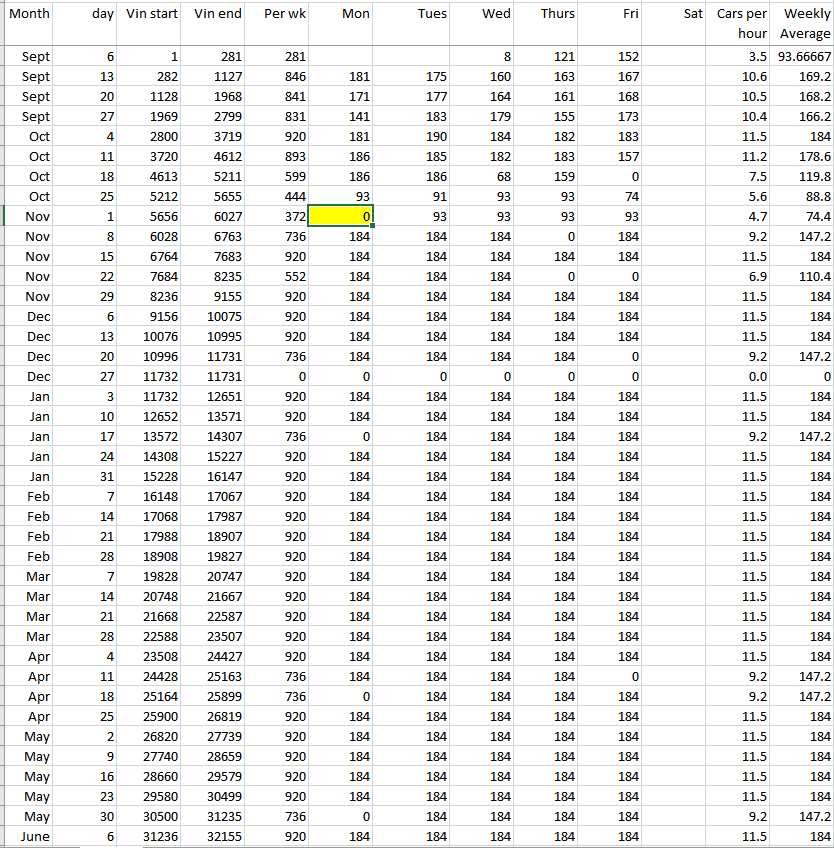This screenshot has width=834, height=848.
Task: Select the yellow highlighted Mon cell
Action: click(340, 217)
